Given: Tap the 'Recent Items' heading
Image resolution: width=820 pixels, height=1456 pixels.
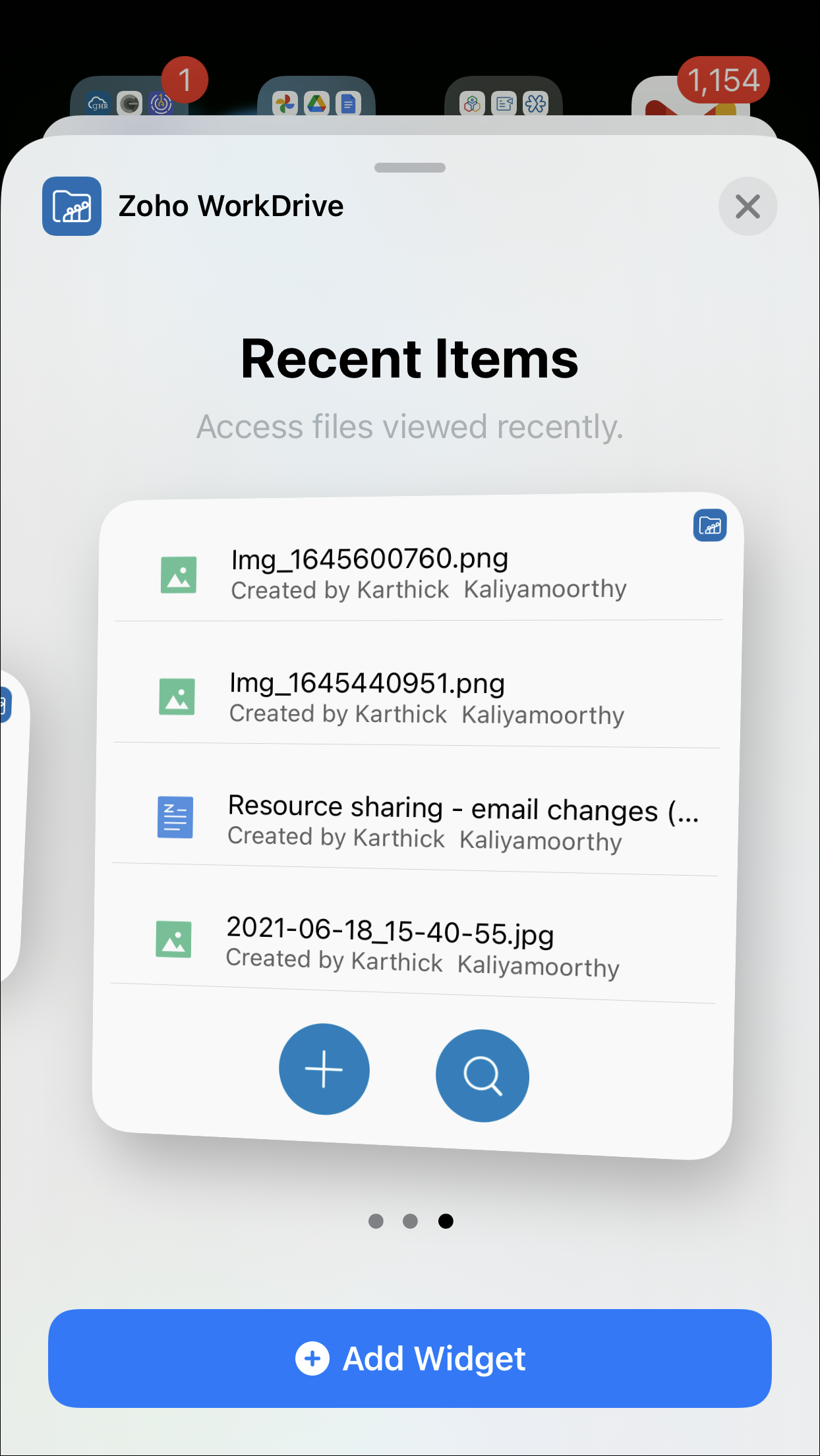Looking at the screenshot, I should [x=410, y=359].
